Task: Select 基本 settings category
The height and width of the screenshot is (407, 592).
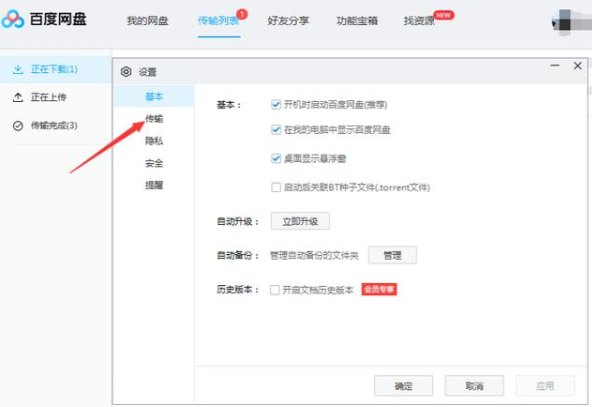Action: [154, 96]
